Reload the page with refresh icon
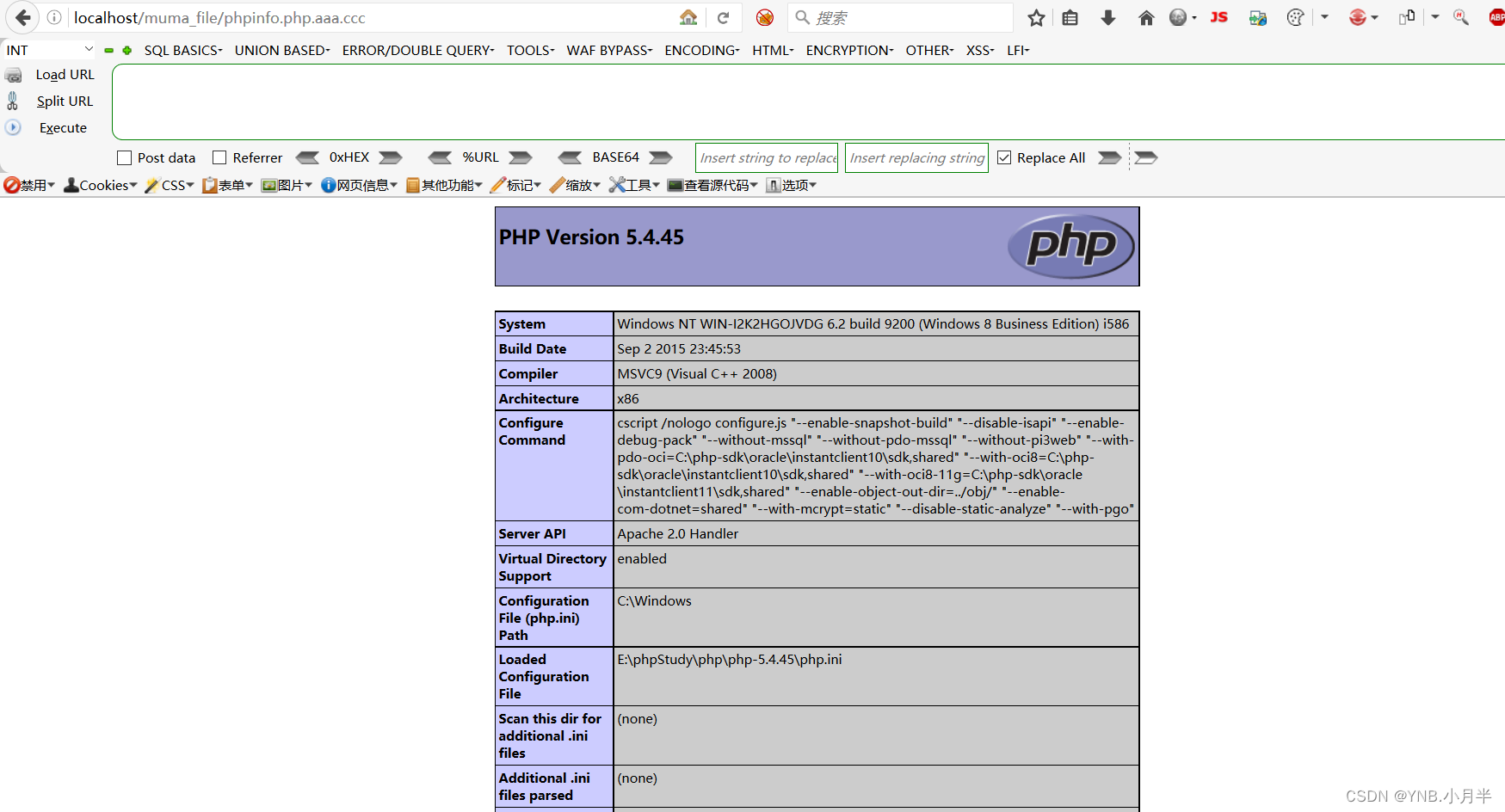Screen dimensions: 1505x812 click(724, 17)
